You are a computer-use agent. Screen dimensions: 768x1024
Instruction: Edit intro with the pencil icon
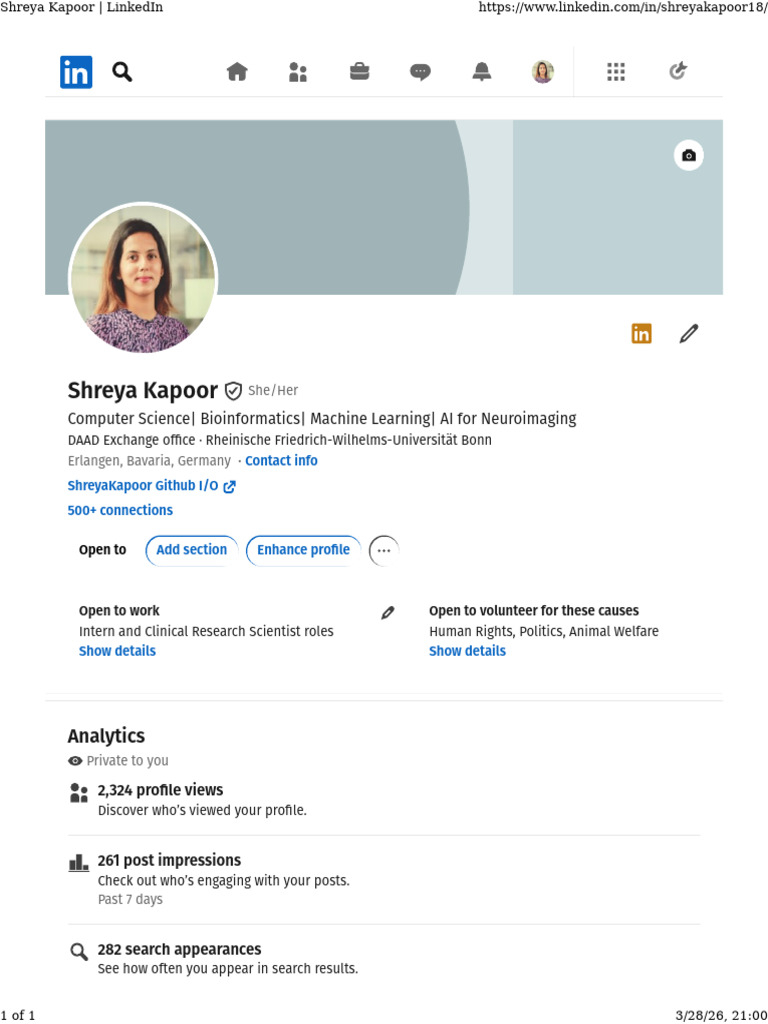coord(688,334)
